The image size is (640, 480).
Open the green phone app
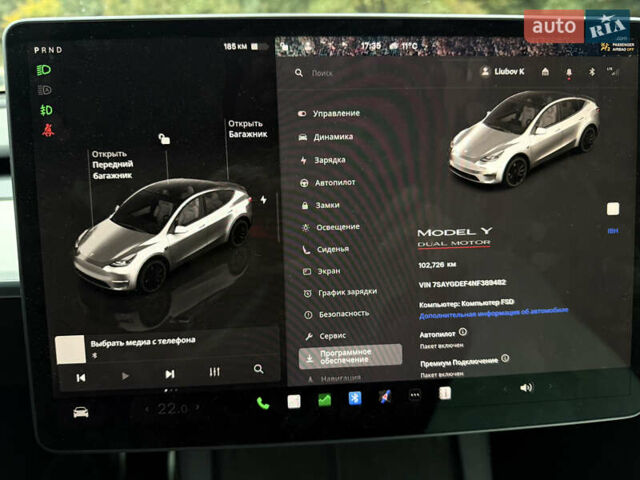[x=263, y=404]
